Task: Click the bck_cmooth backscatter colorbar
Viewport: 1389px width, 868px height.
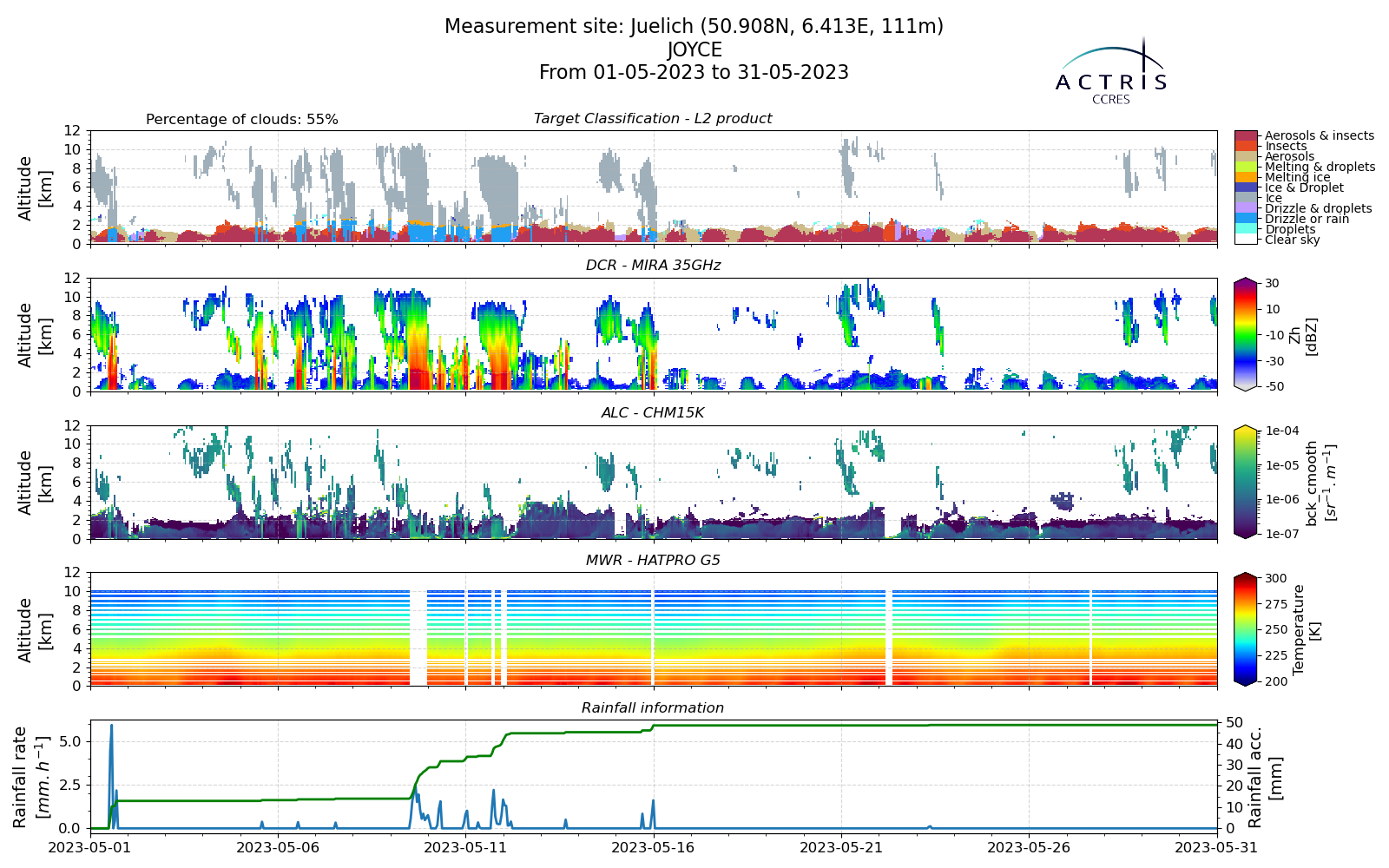Action: [x=1246, y=482]
